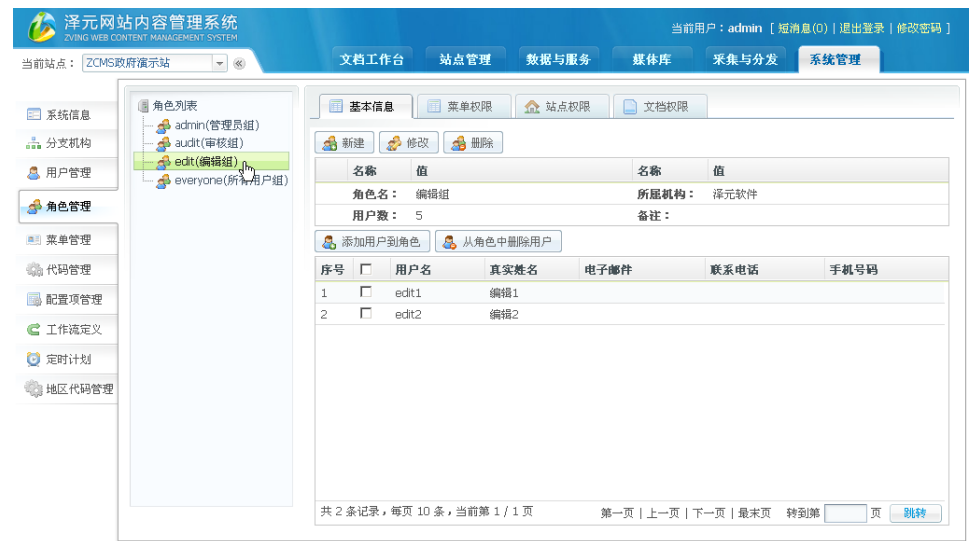Screen dimensions: 971x541
Task: Click the admin role icon in tree
Action: (163, 126)
